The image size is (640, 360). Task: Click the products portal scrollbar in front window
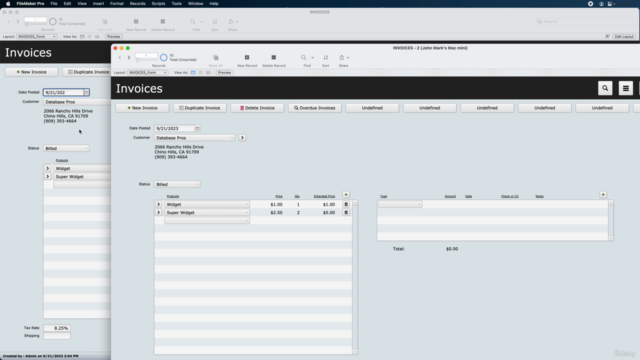(x=355, y=277)
